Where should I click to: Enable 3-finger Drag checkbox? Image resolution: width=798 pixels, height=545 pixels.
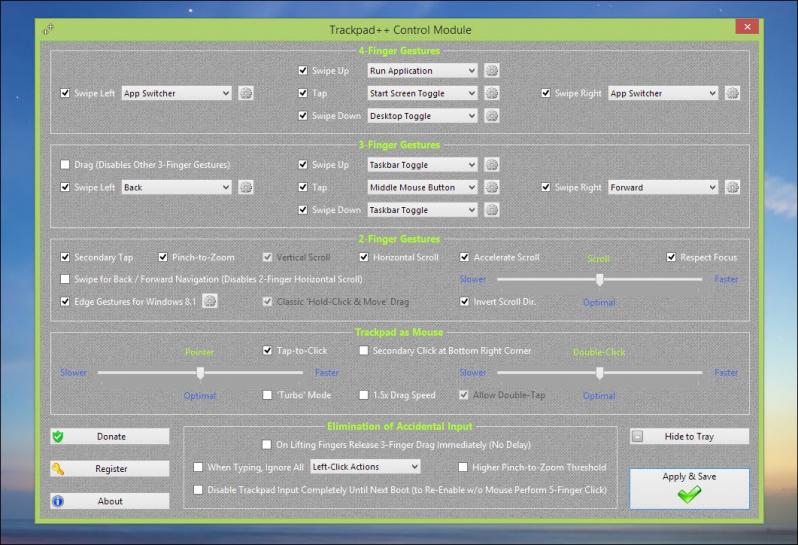66,165
